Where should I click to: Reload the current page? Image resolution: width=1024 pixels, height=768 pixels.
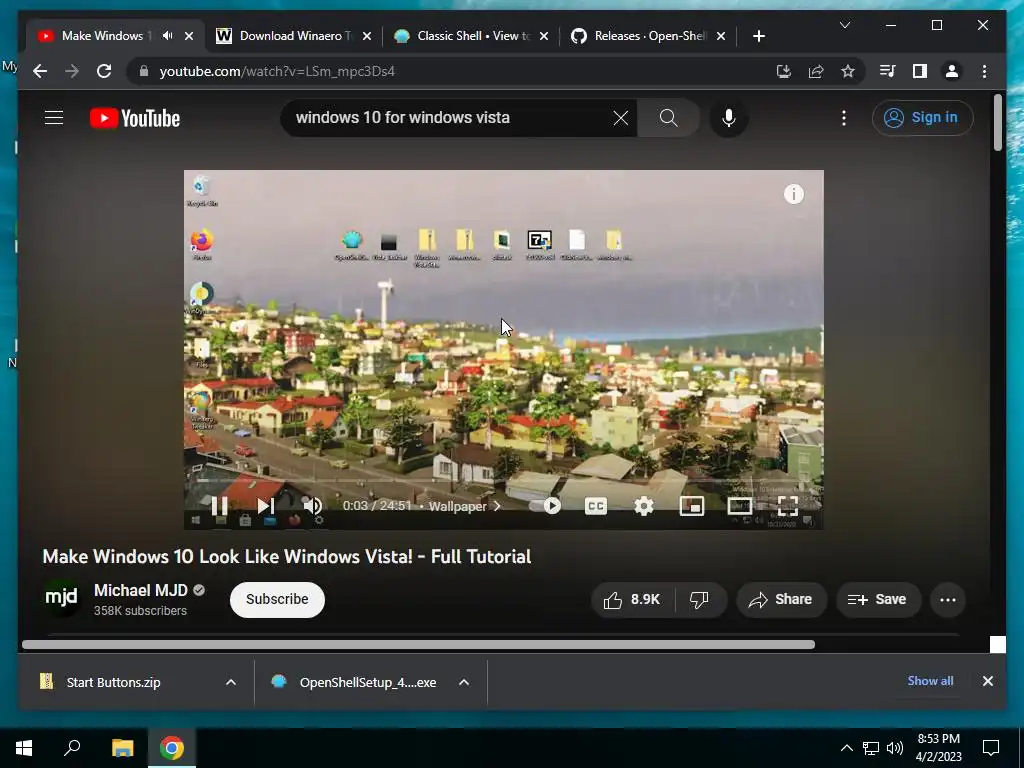[104, 71]
